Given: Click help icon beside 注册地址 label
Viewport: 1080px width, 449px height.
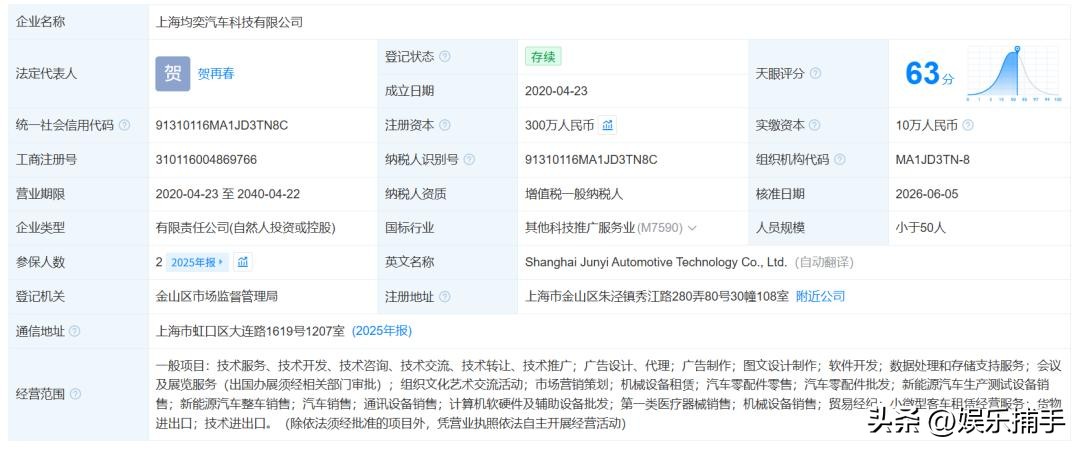Looking at the screenshot, I should 445,297.
